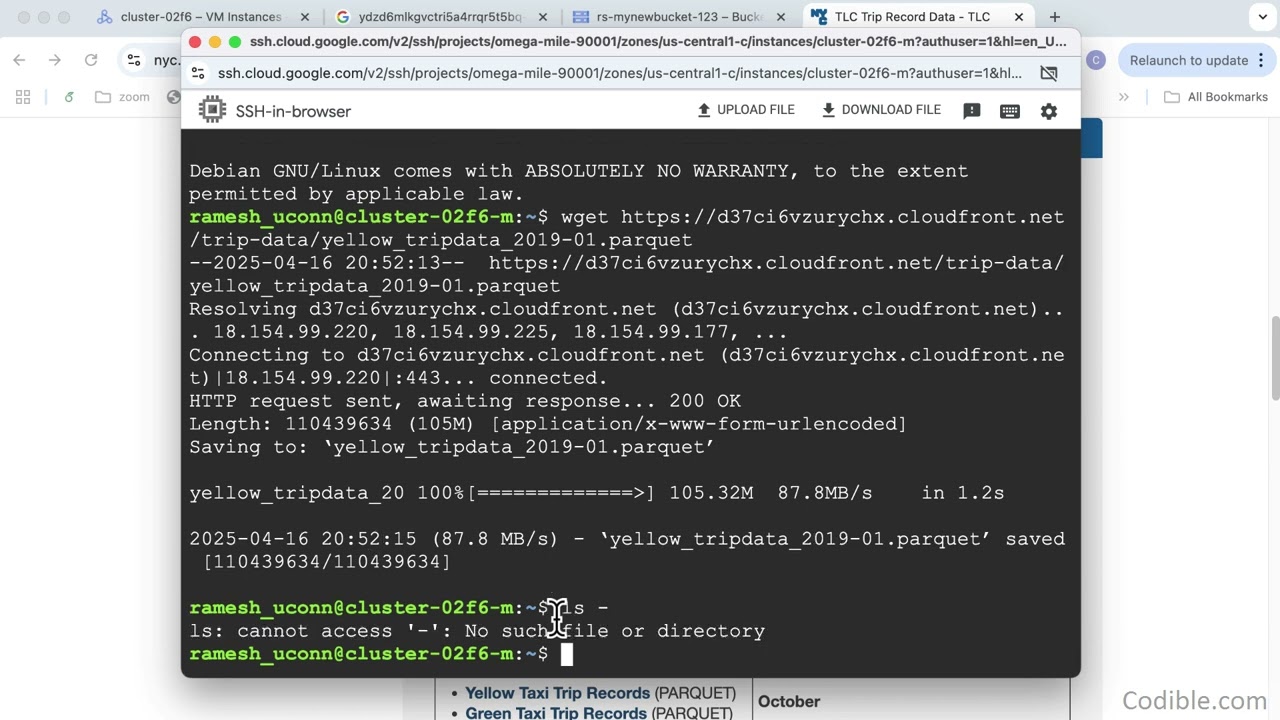Image resolution: width=1280 pixels, height=720 pixels.
Task: Click the 'No such file or directory' error text
Action: pos(615,631)
